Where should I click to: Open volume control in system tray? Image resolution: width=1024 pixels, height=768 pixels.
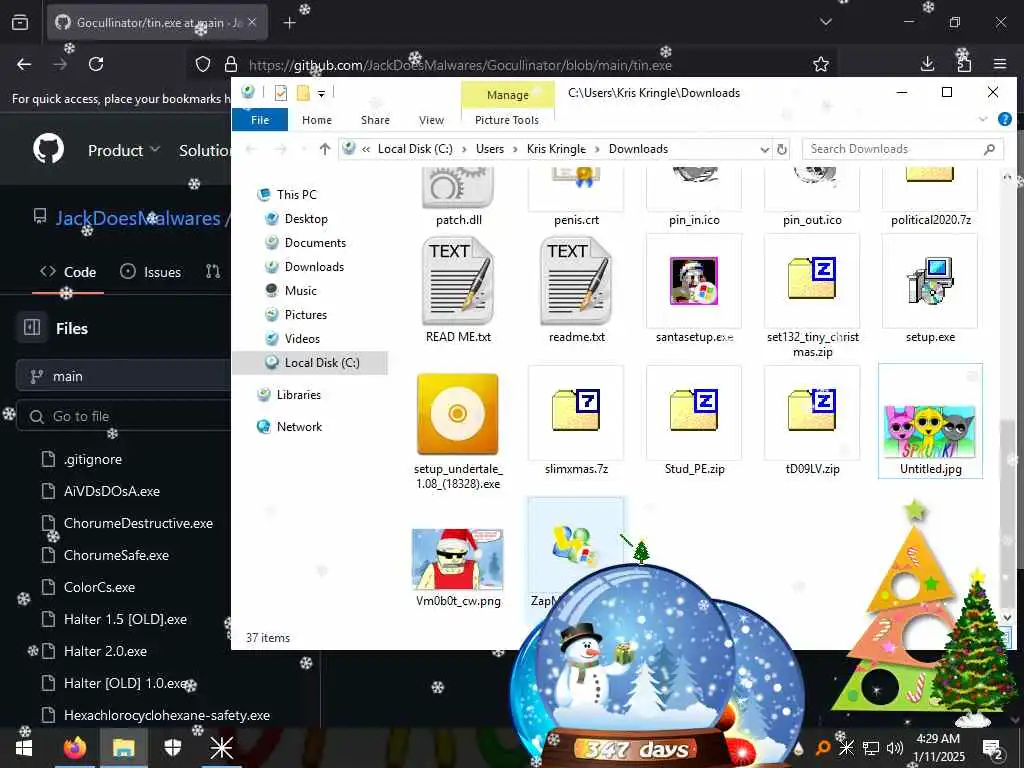pos(895,748)
